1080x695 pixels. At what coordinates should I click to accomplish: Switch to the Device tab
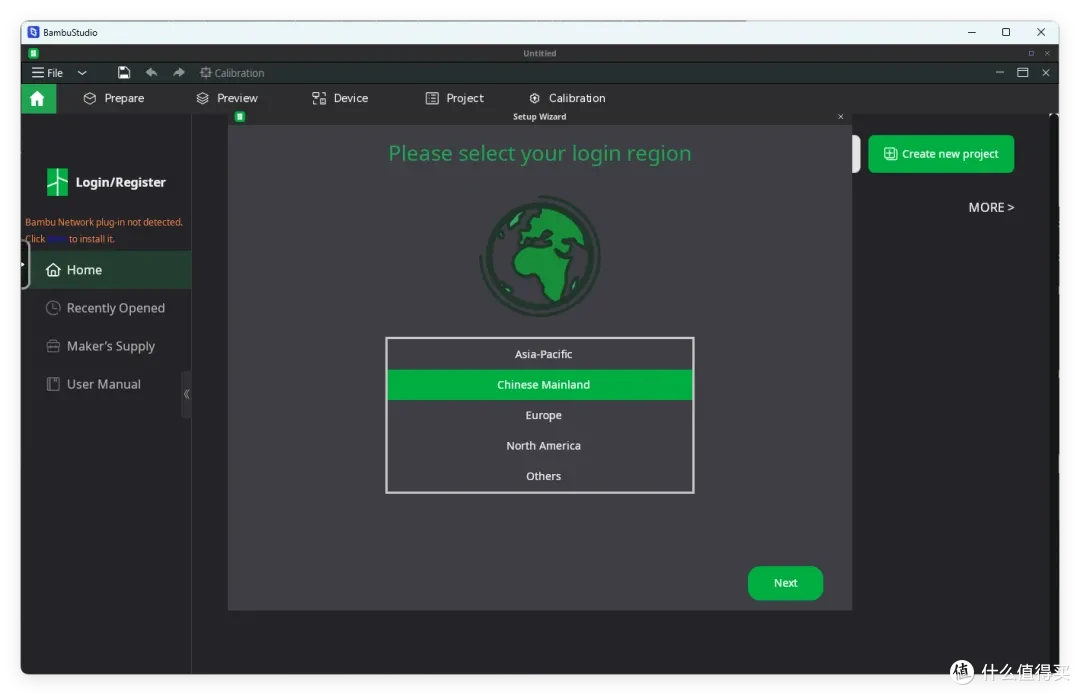(340, 98)
